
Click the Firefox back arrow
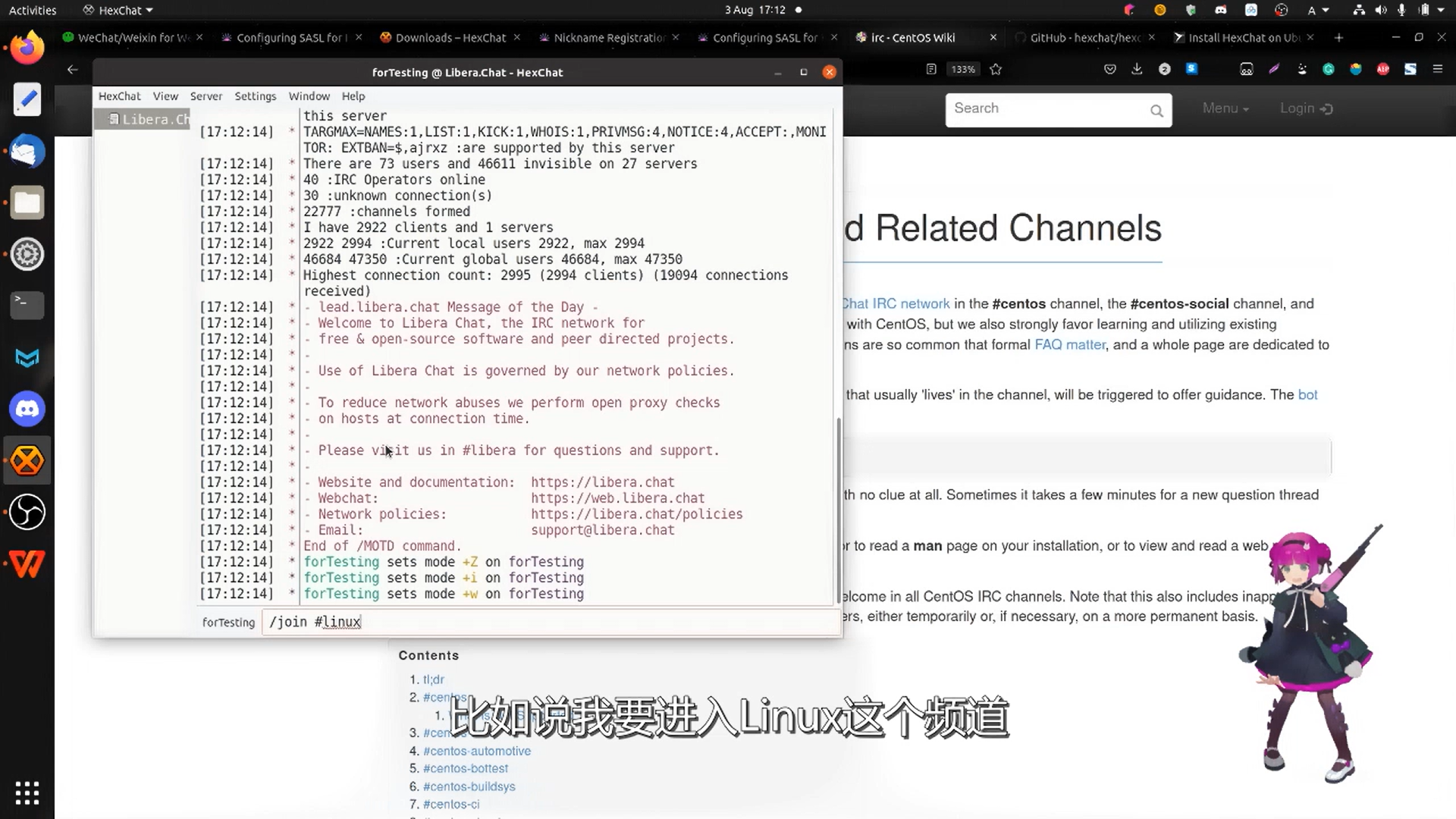click(73, 69)
